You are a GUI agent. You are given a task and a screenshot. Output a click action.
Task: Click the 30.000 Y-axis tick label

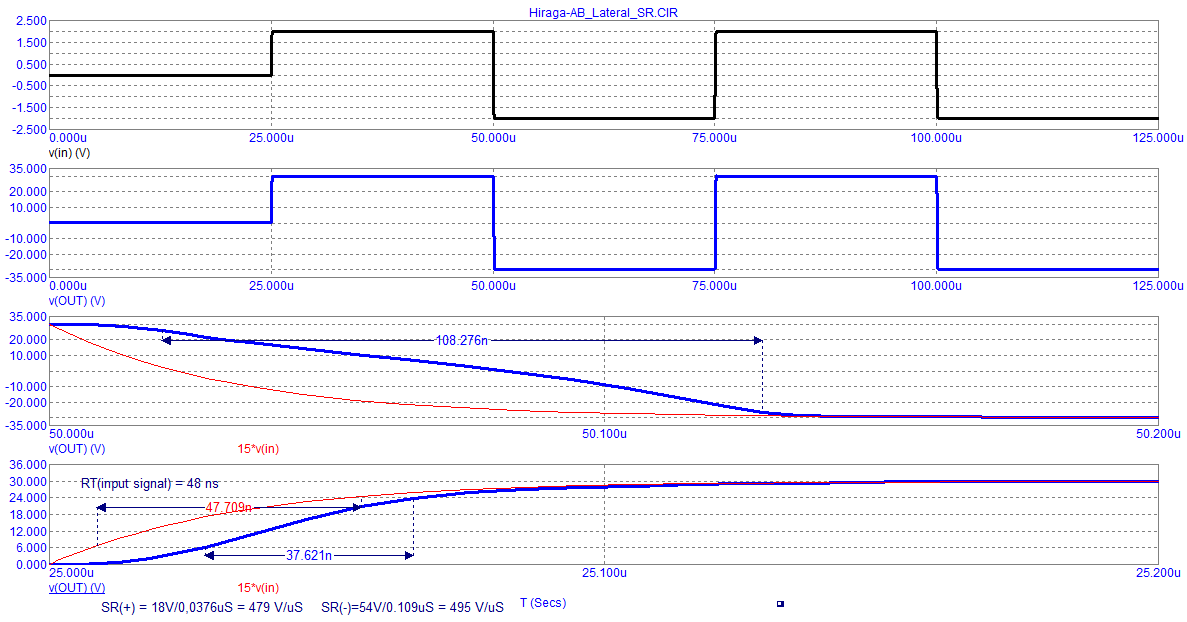pyautogui.click(x=28, y=482)
